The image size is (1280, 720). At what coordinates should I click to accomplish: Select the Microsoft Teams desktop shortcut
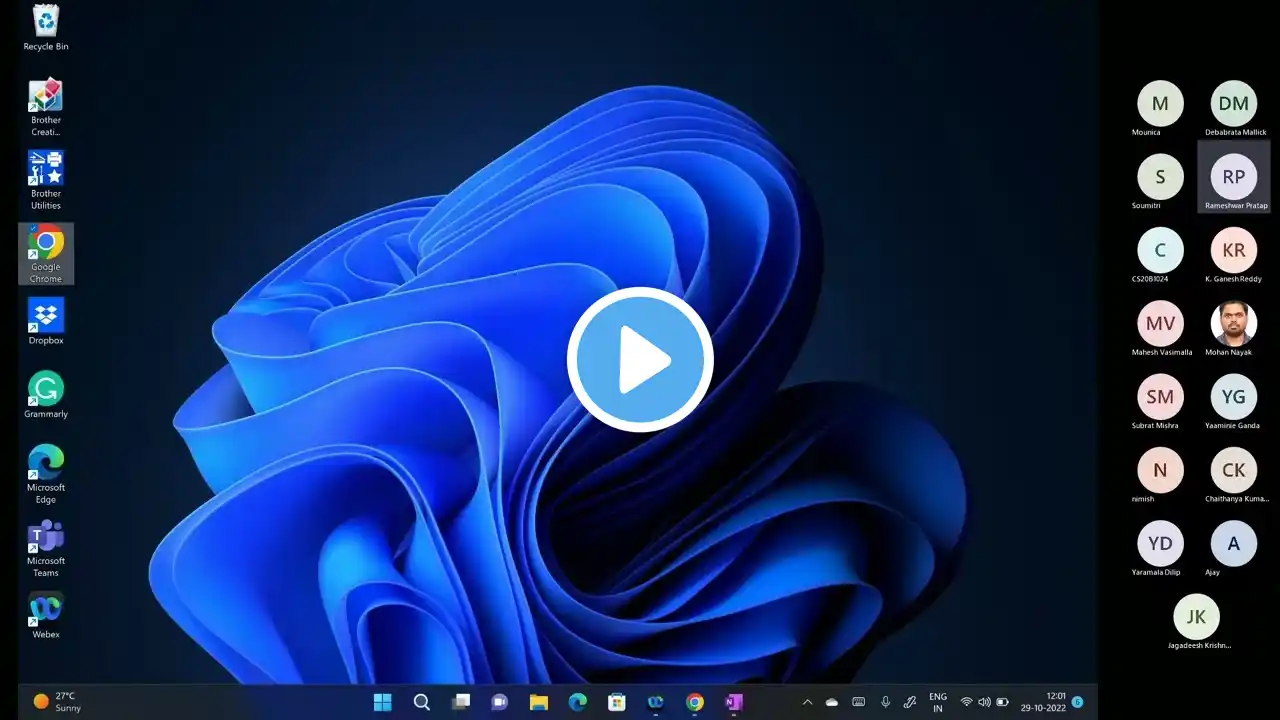46,548
